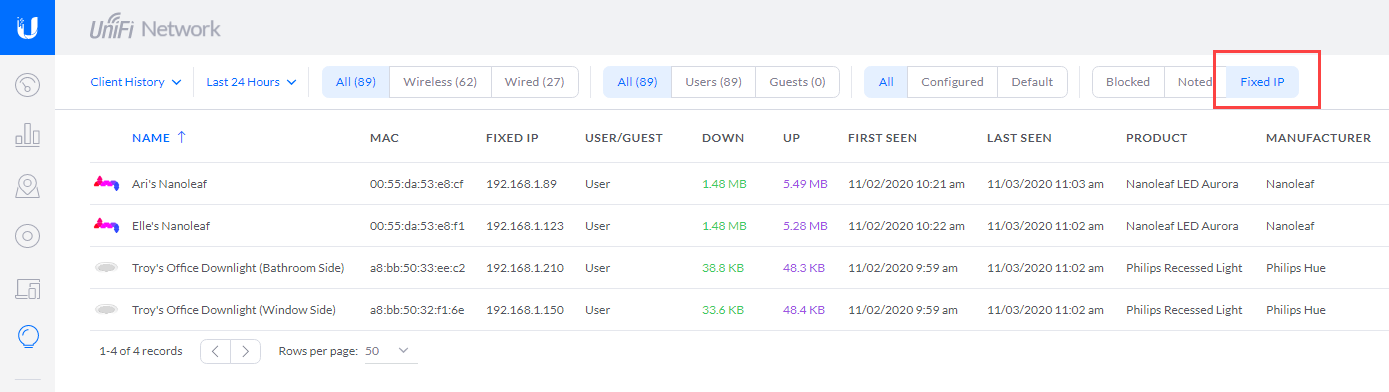The image size is (1389, 392).
Task: Expand the Client History dropdown
Action: [x=135, y=82]
